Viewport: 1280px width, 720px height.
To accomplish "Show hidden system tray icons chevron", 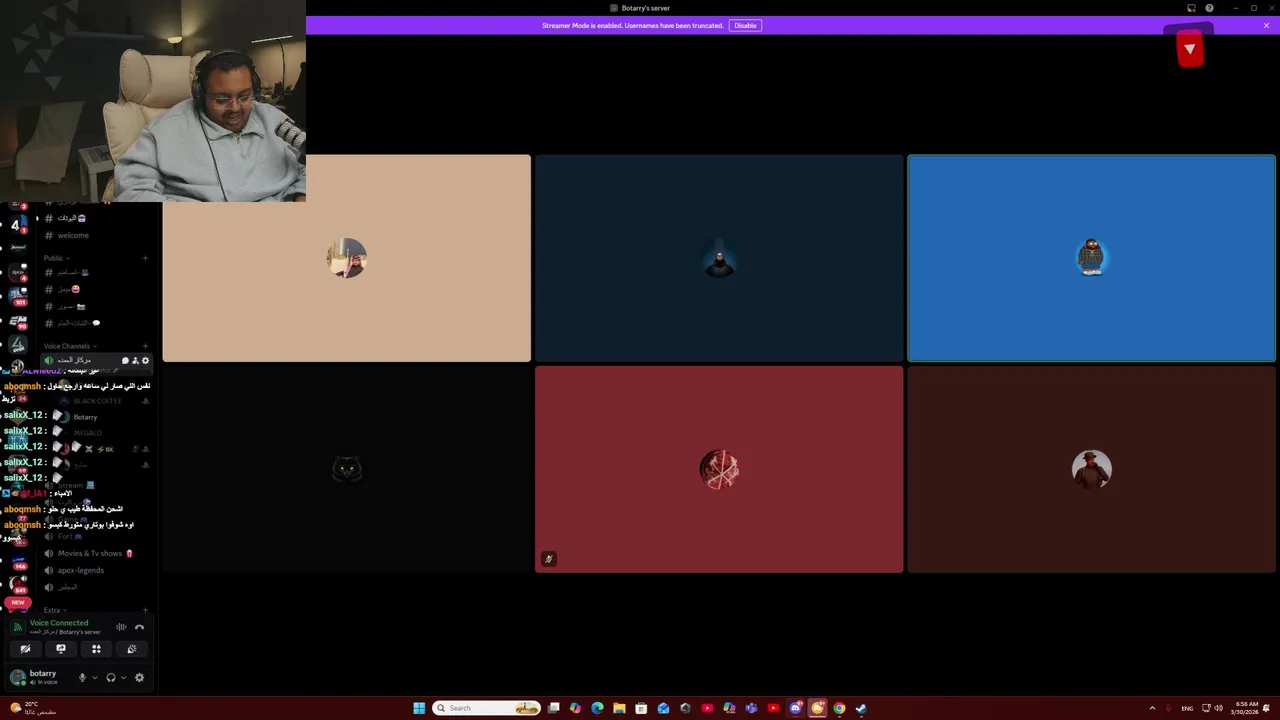I will point(1152,708).
